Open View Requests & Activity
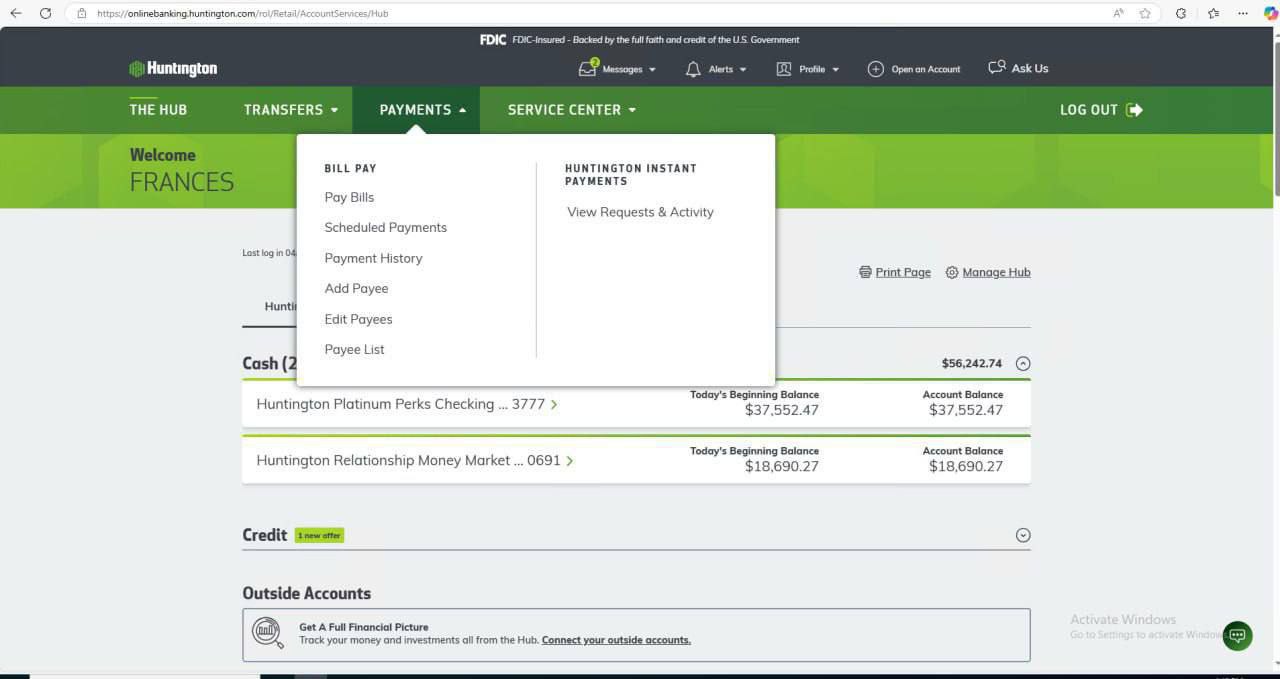 [640, 212]
